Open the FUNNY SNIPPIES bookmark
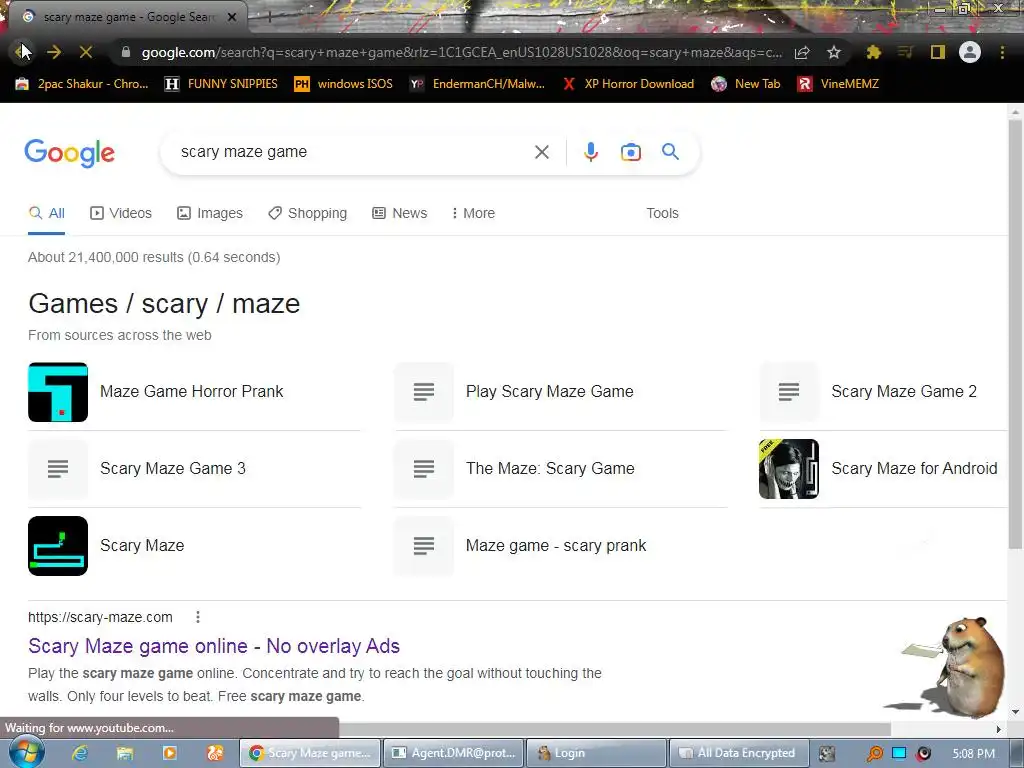 (221, 84)
